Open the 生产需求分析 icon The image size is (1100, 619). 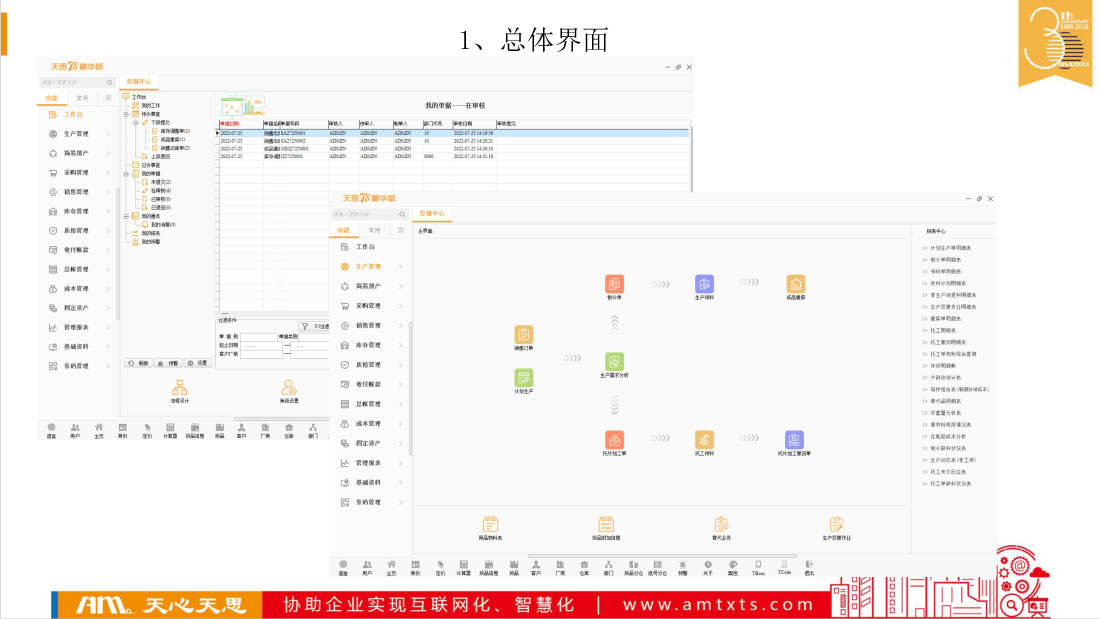[614, 361]
